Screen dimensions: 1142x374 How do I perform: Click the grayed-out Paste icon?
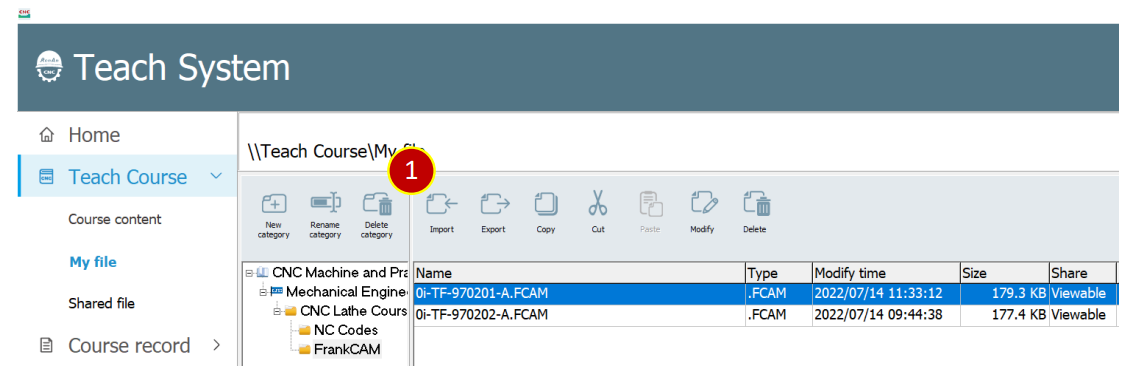point(650,204)
